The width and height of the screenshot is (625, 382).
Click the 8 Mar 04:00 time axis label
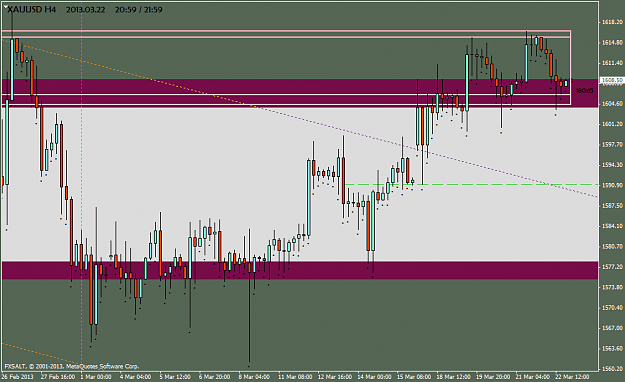254,376
